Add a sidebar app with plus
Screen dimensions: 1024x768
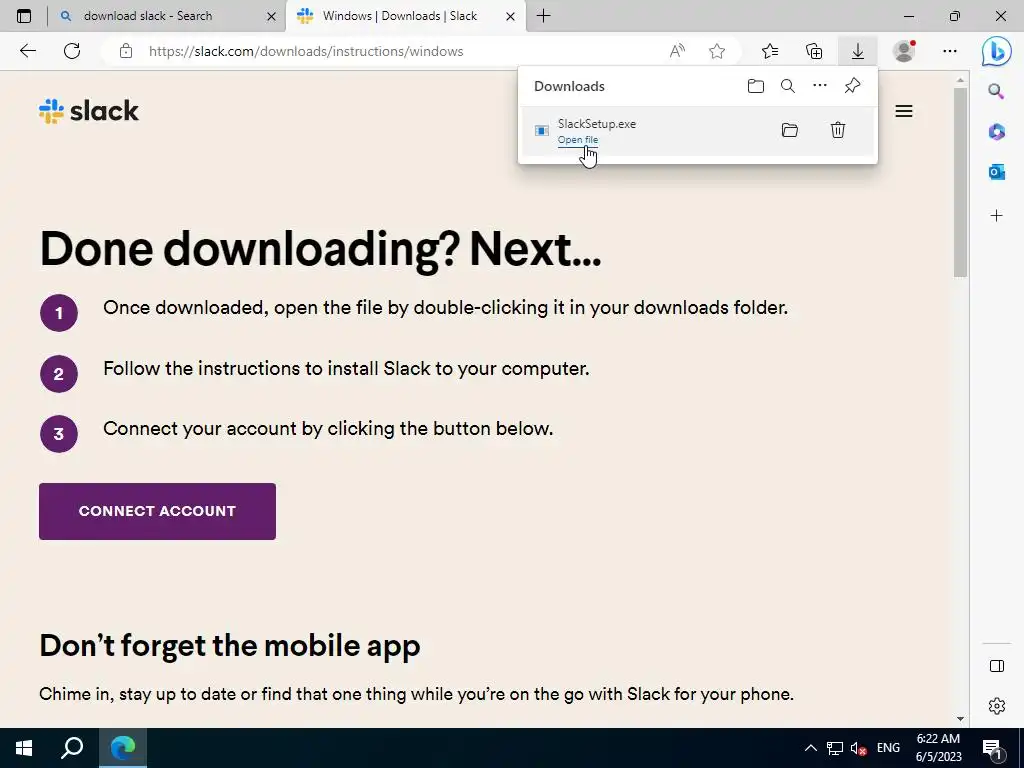click(x=996, y=216)
